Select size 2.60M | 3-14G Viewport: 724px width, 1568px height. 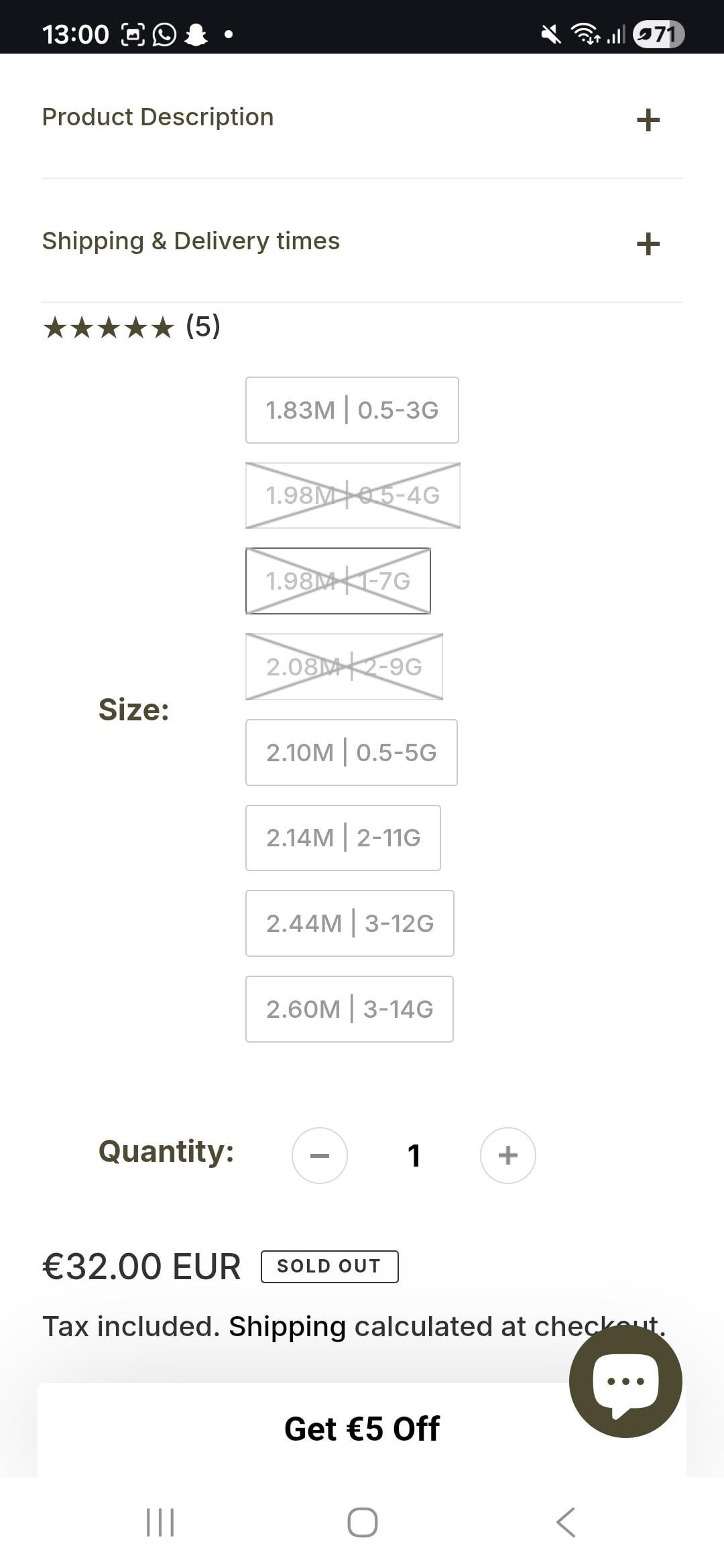click(349, 1009)
